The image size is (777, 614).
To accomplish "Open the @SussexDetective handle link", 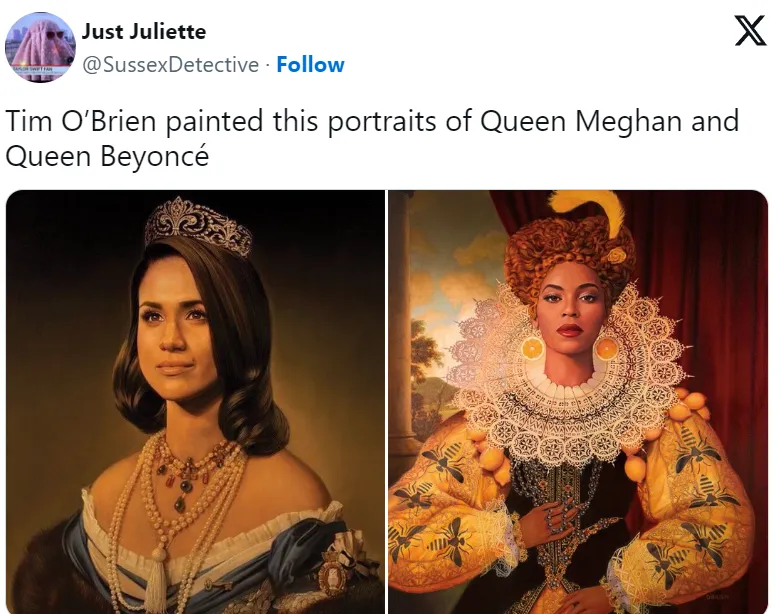I will [170, 65].
